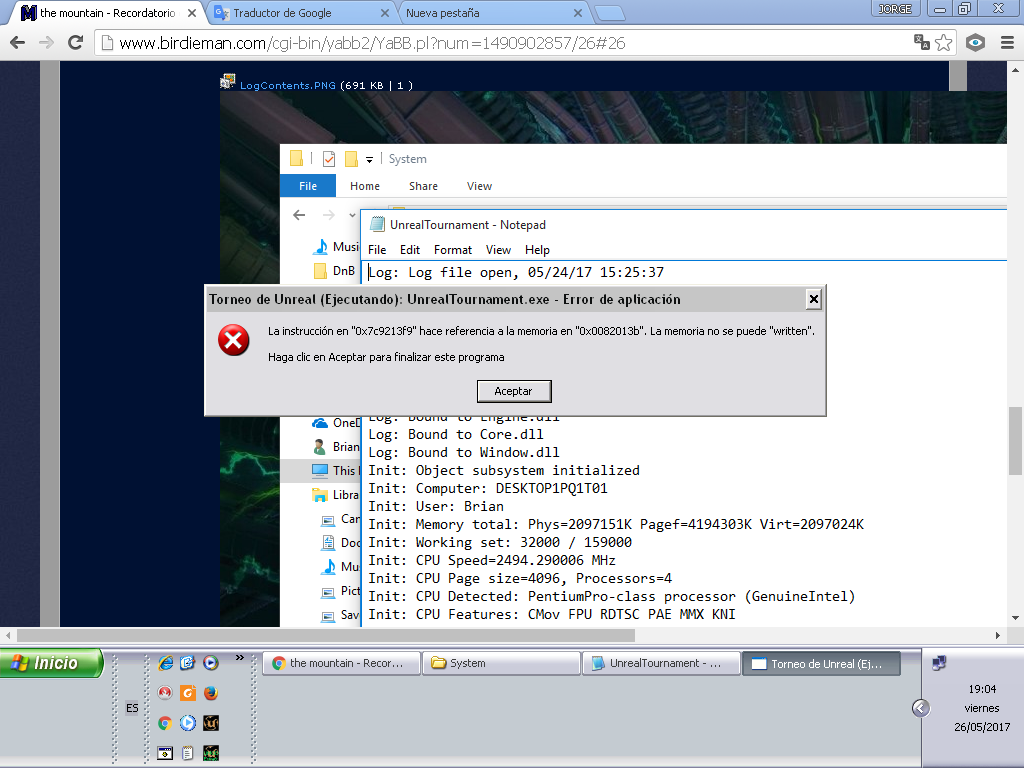Switch to the mountain - Recordatorio tab

pos(108,13)
